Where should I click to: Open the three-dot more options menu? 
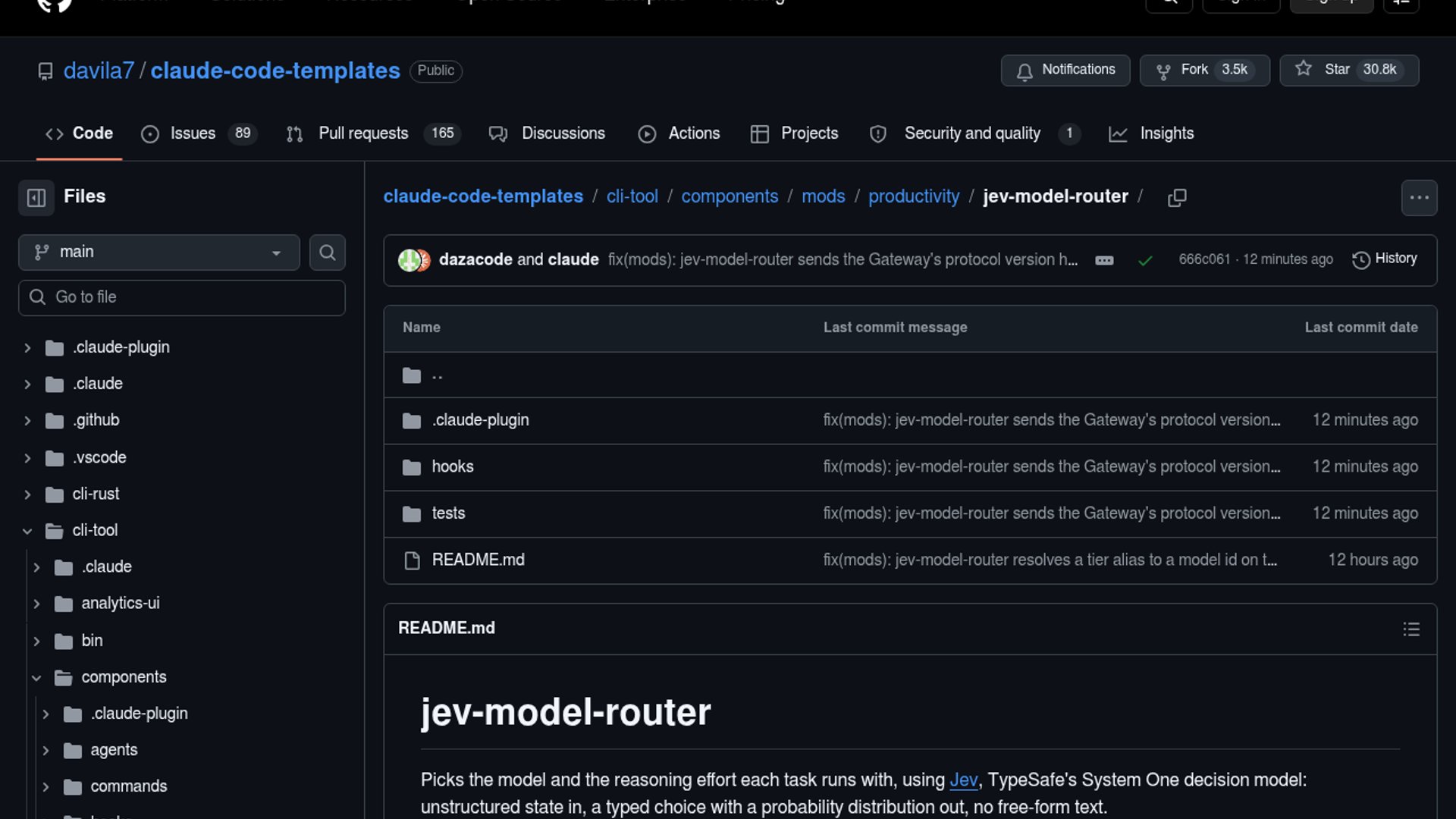tap(1419, 198)
